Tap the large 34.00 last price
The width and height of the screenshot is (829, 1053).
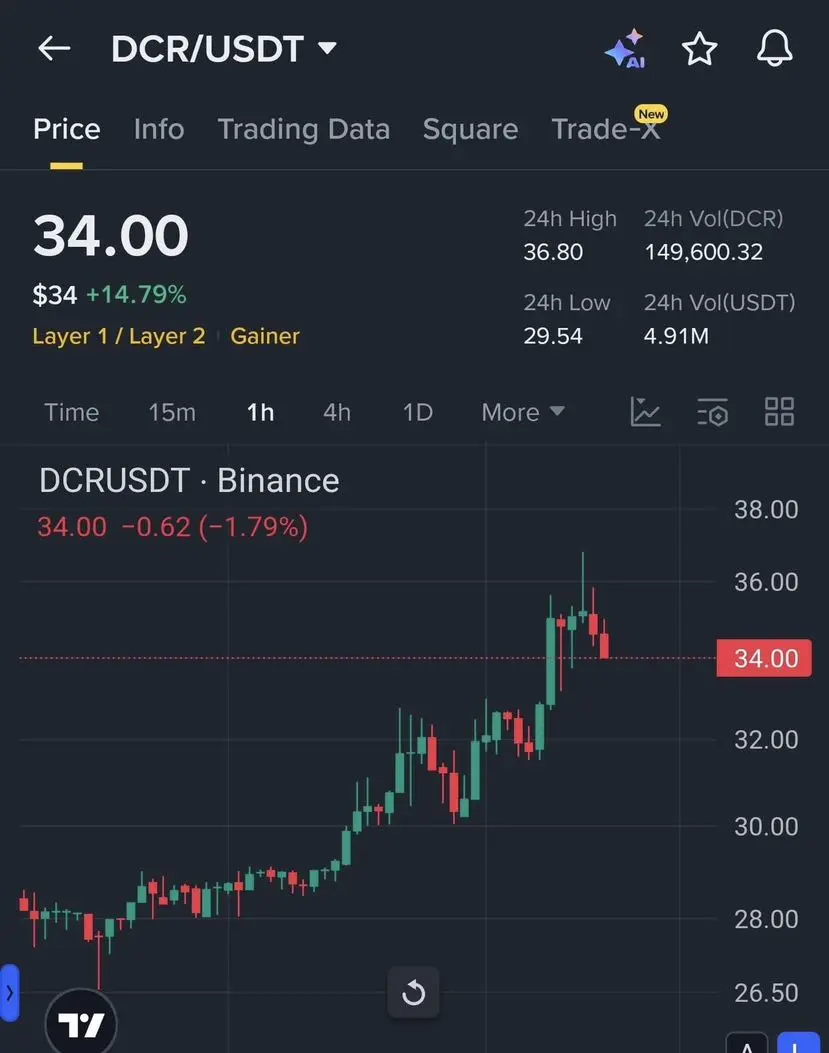[111, 235]
